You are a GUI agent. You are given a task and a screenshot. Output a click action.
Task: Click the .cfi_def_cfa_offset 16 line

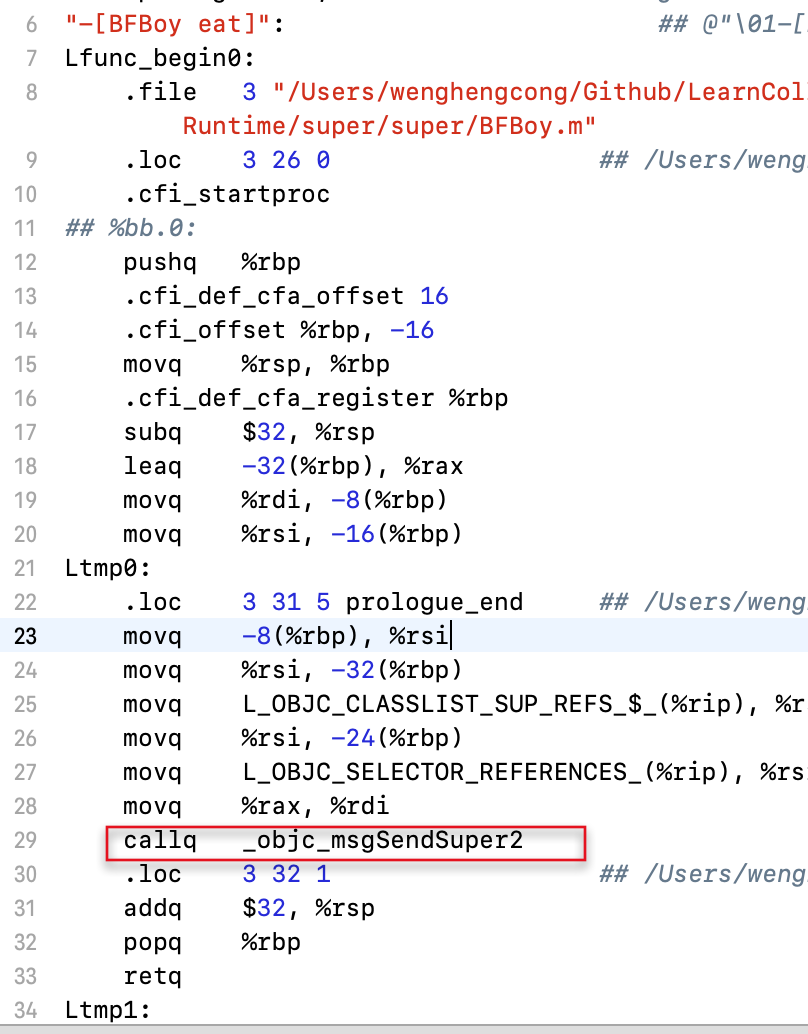(x=286, y=297)
